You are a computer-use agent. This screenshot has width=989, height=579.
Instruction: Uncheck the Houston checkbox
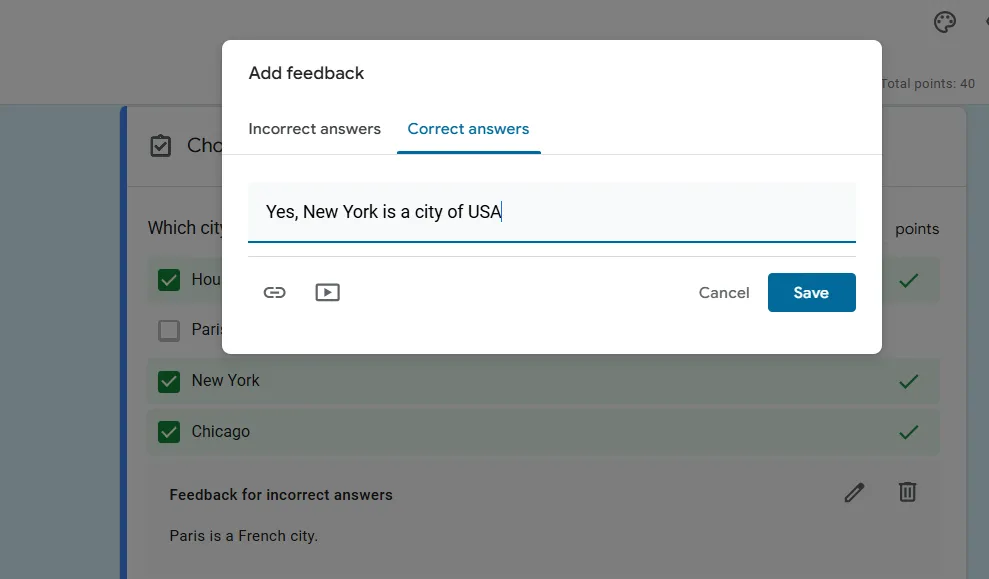tap(169, 280)
